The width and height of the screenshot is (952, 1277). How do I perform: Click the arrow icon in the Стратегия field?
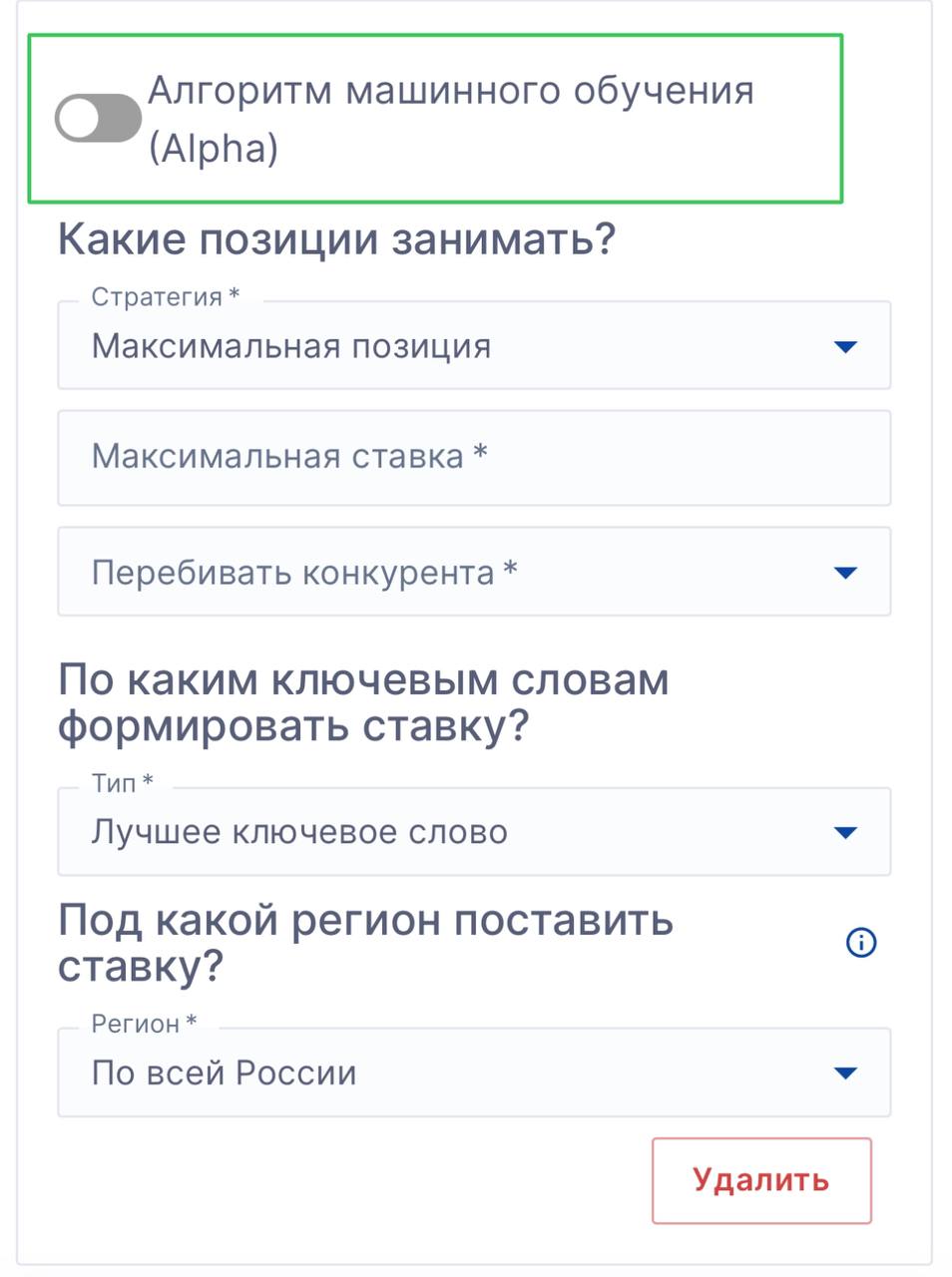coord(845,347)
